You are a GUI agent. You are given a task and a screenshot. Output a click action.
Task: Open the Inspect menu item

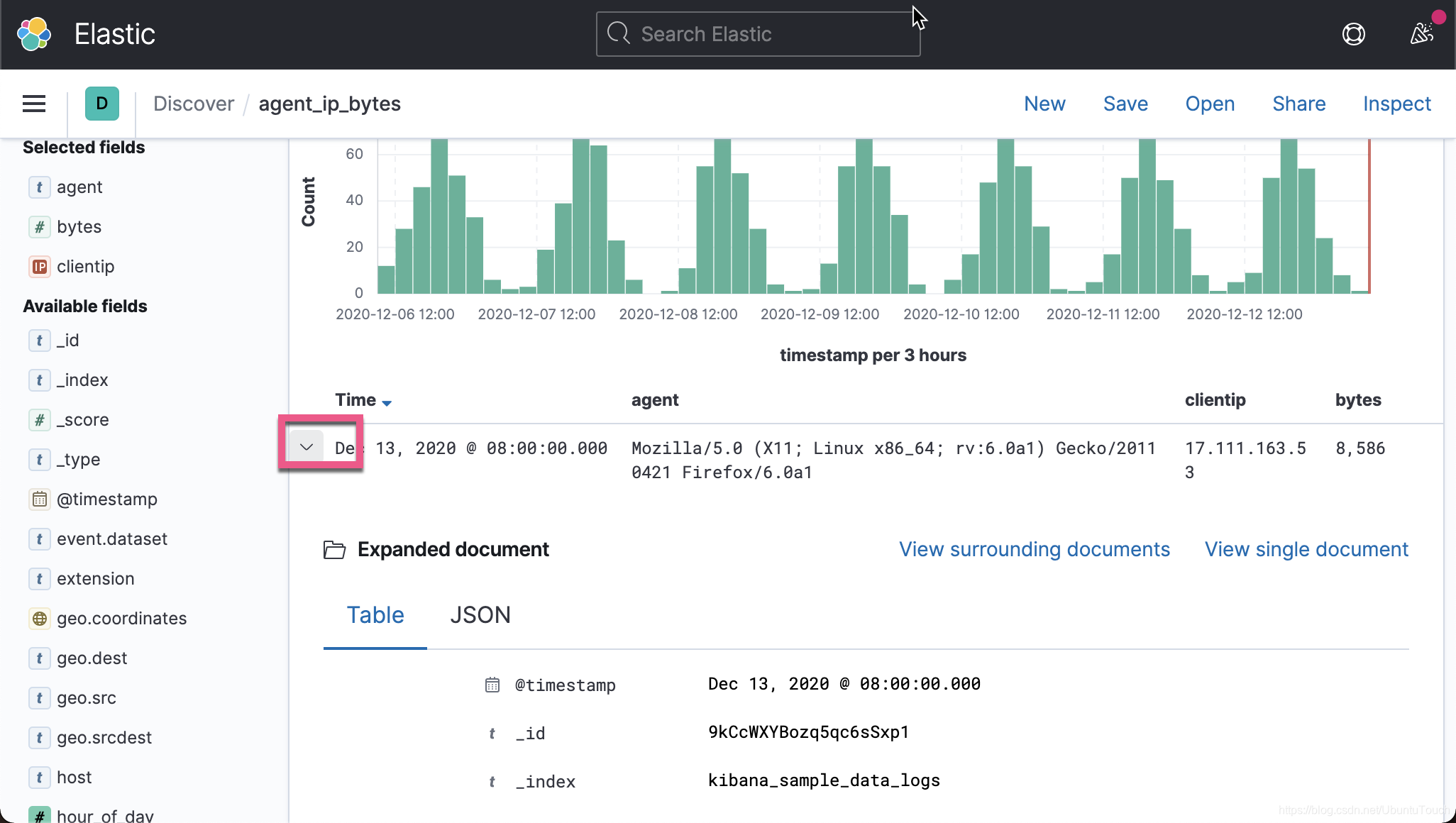(1396, 104)
